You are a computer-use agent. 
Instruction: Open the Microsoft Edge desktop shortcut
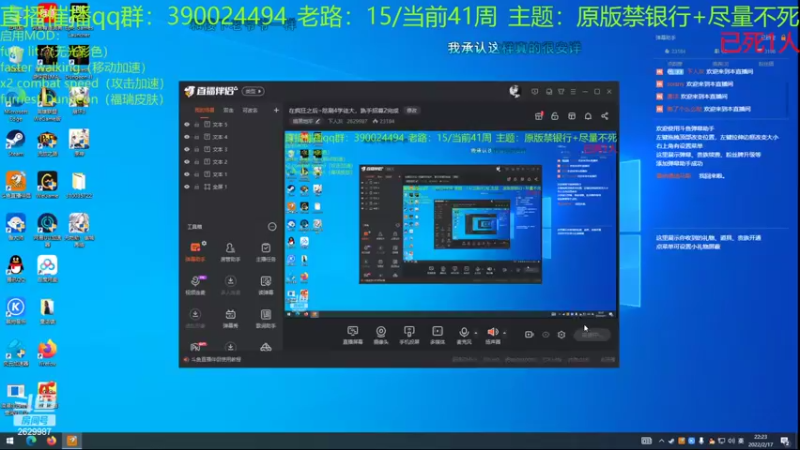(x=16, y=106)
